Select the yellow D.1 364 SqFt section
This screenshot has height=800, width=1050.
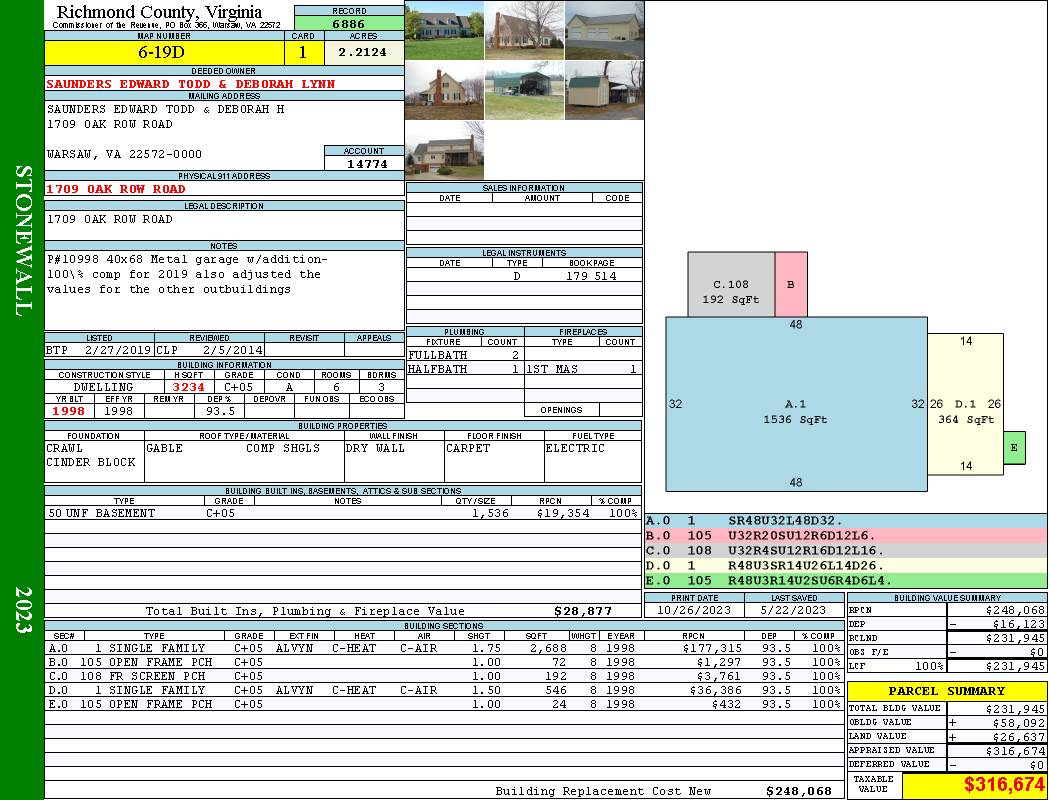965,410
